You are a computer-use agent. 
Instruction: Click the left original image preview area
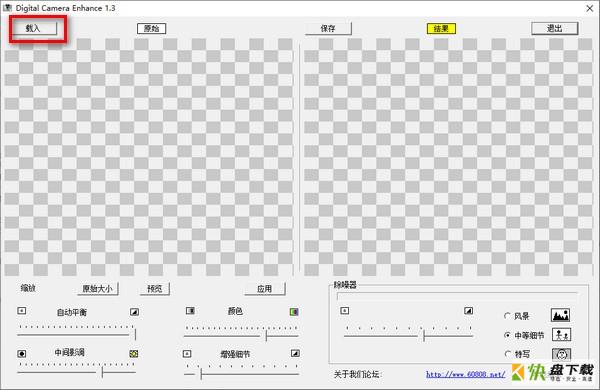[149, 157]
